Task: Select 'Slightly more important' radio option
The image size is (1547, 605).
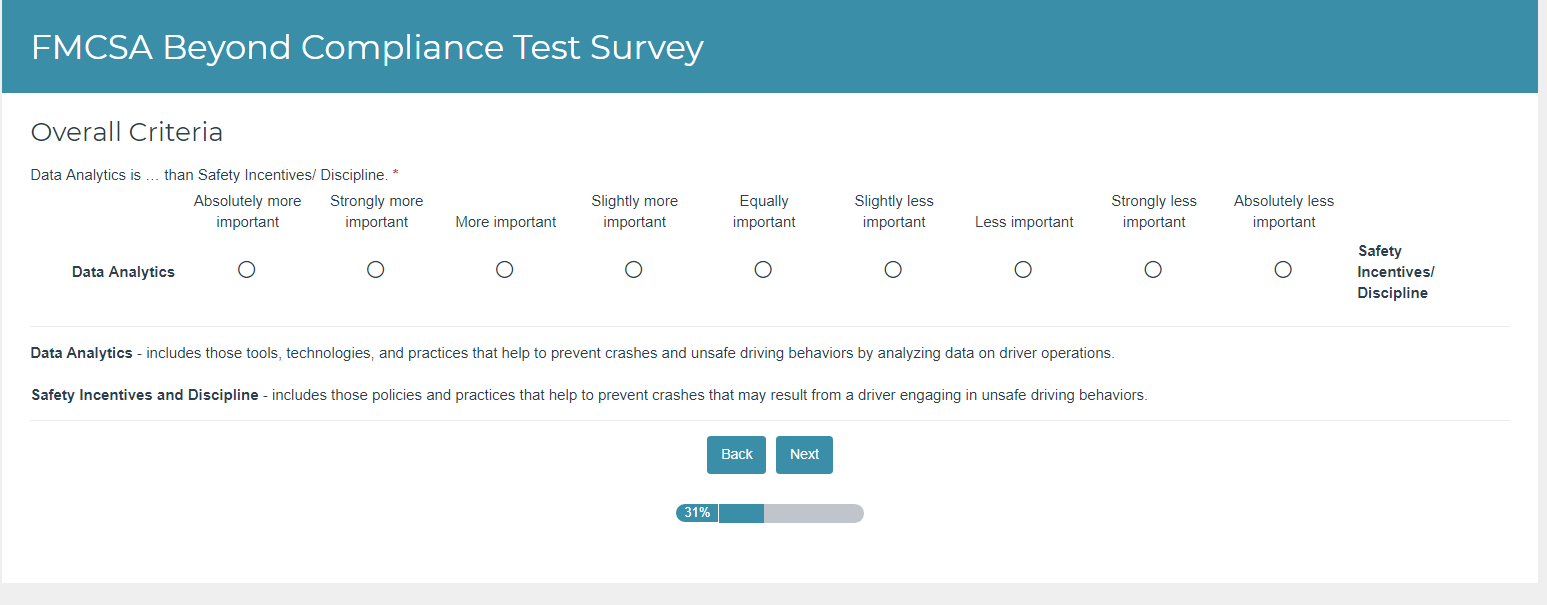Action: (x=634, y=270)
